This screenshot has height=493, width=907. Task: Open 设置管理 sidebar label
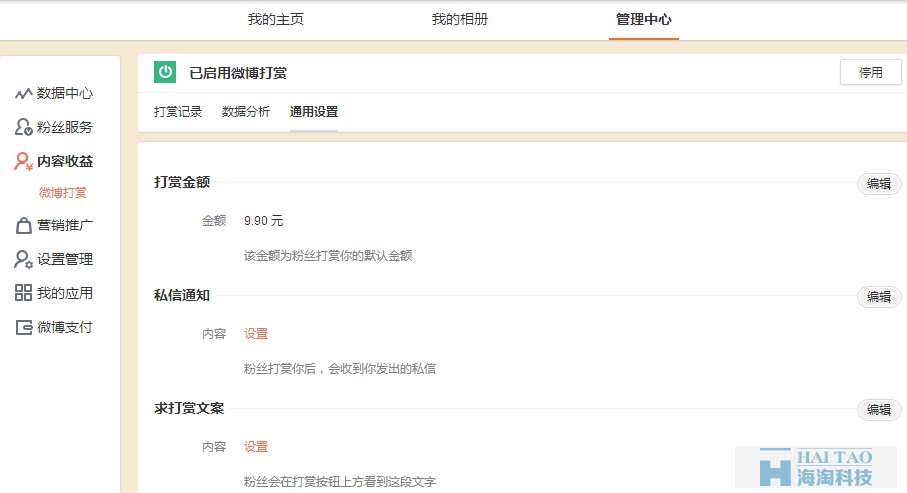(65, 259)
